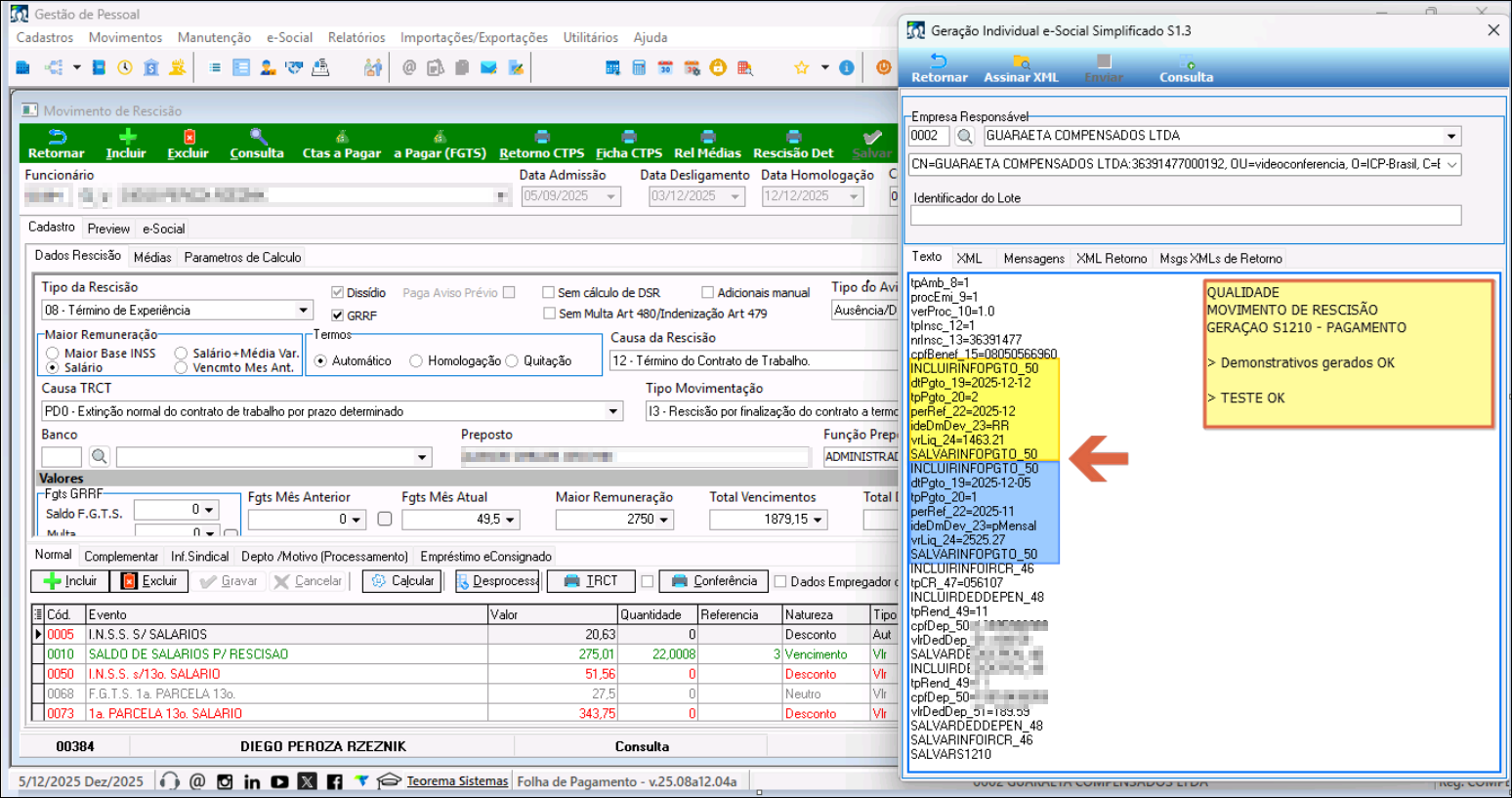Click the Excluir icon in green toolbar
The width and height of the screenshot is (1512, 798).
tap(189, 138)
